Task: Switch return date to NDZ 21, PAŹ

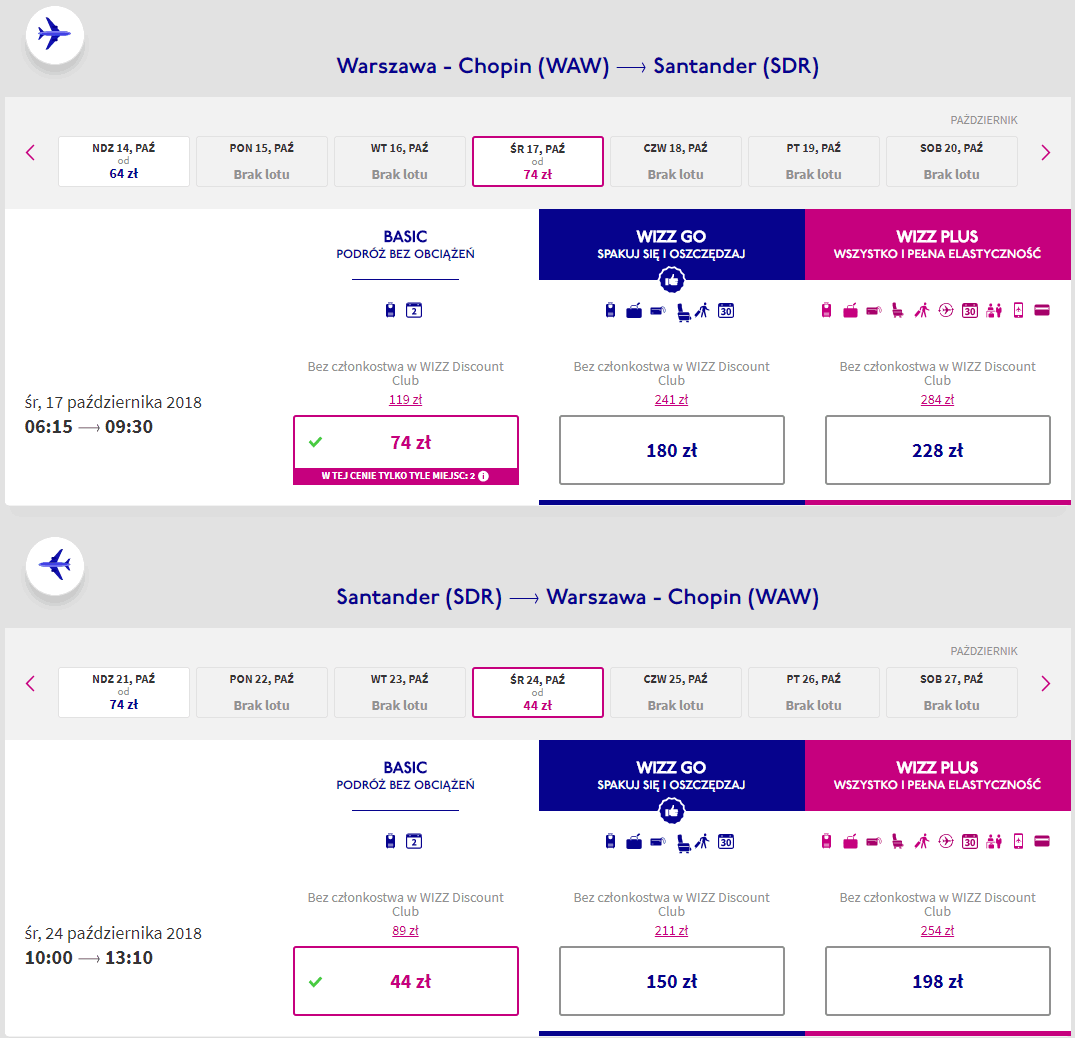Action: tap(124, 692)
